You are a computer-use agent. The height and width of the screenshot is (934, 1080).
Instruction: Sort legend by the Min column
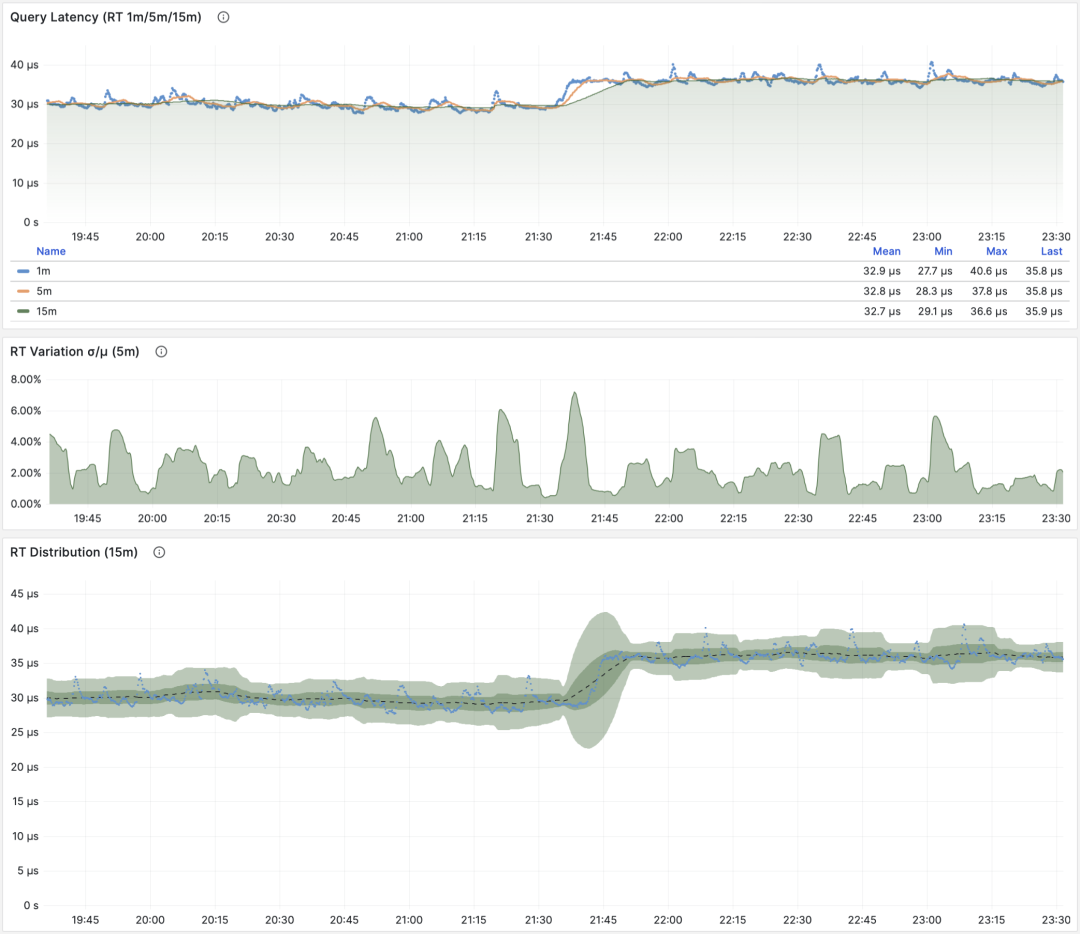click(942, 252)
